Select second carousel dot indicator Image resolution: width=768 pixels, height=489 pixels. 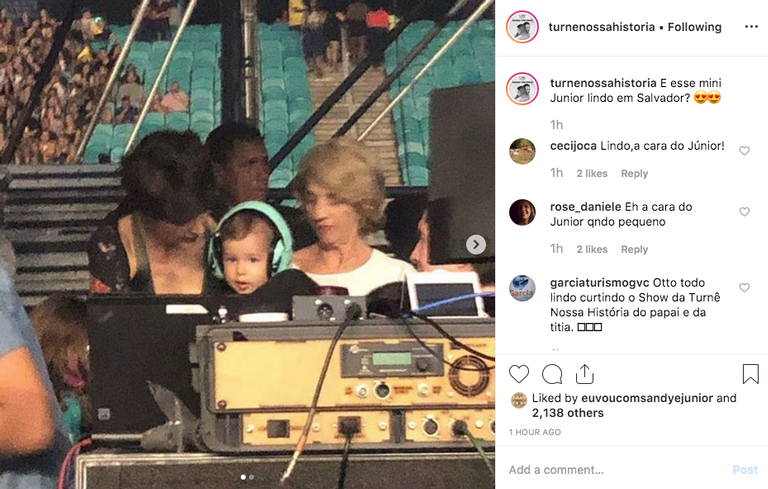pos(252,477)
